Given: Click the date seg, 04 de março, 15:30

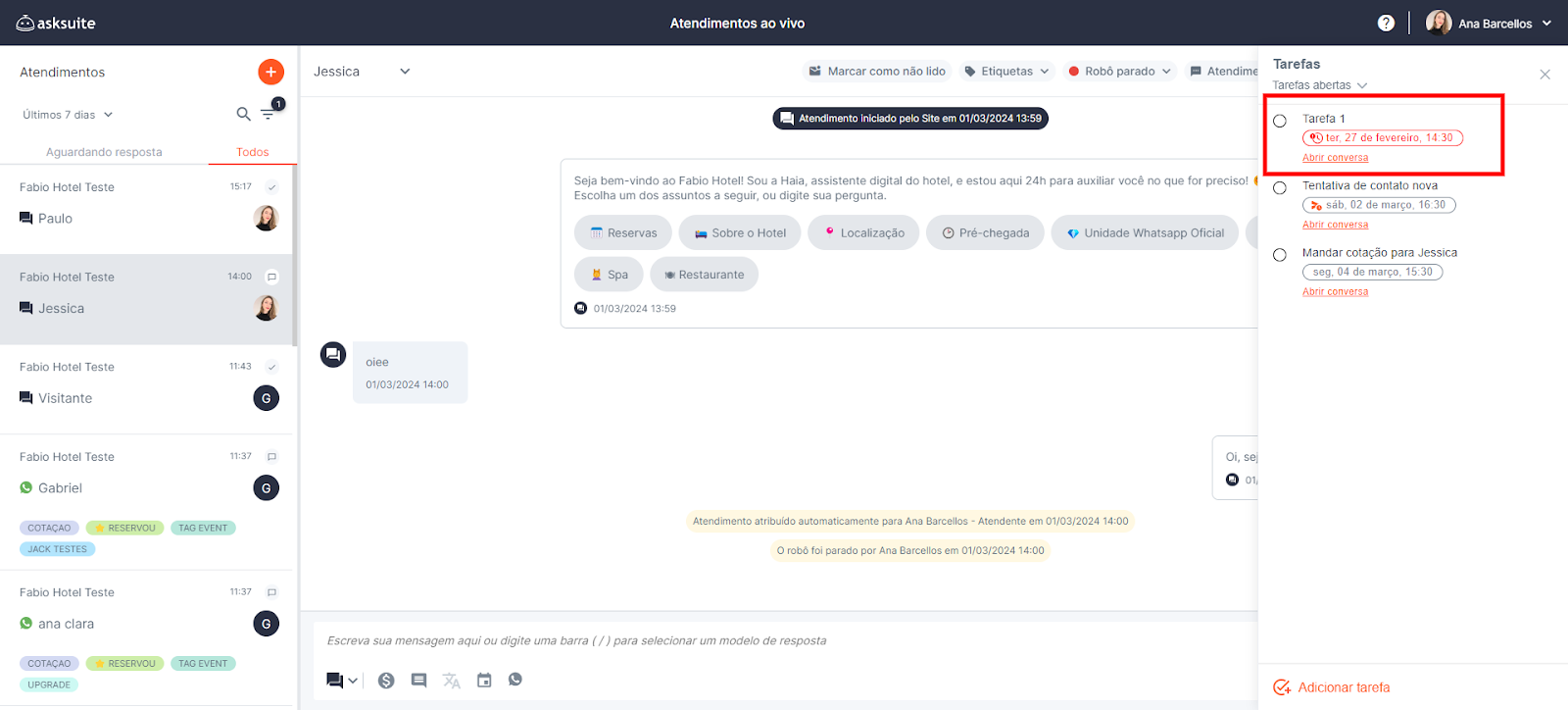Looking at the screenshot, I should 1372,272.
